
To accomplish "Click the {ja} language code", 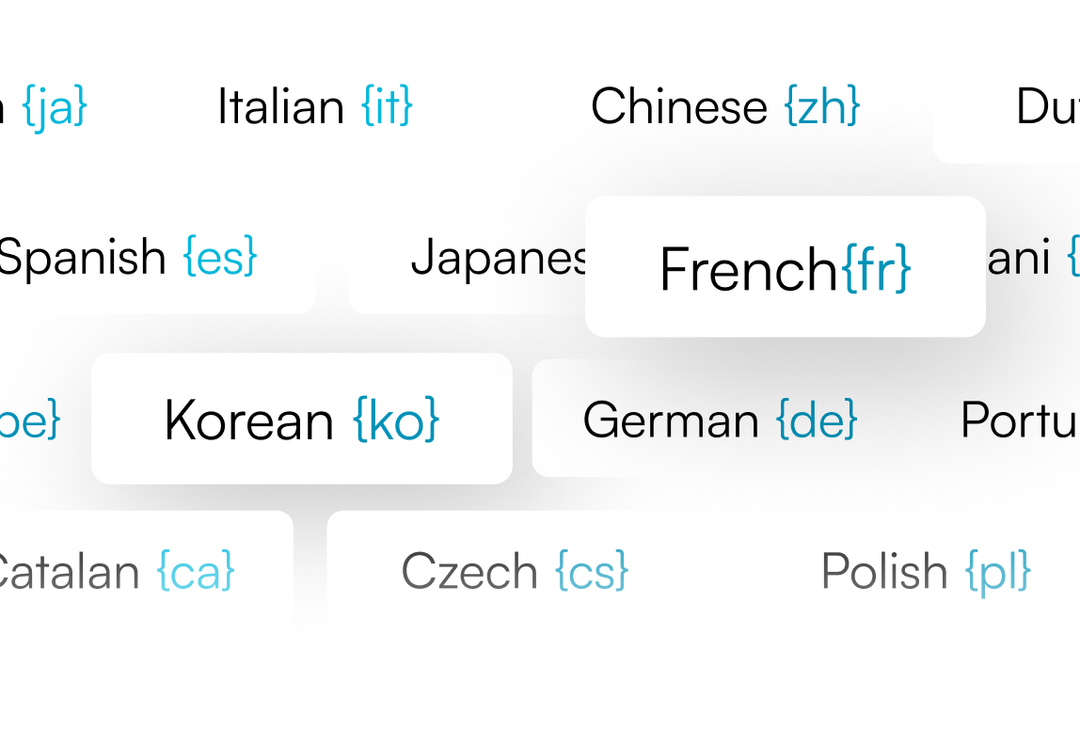I will click(55, 107).
